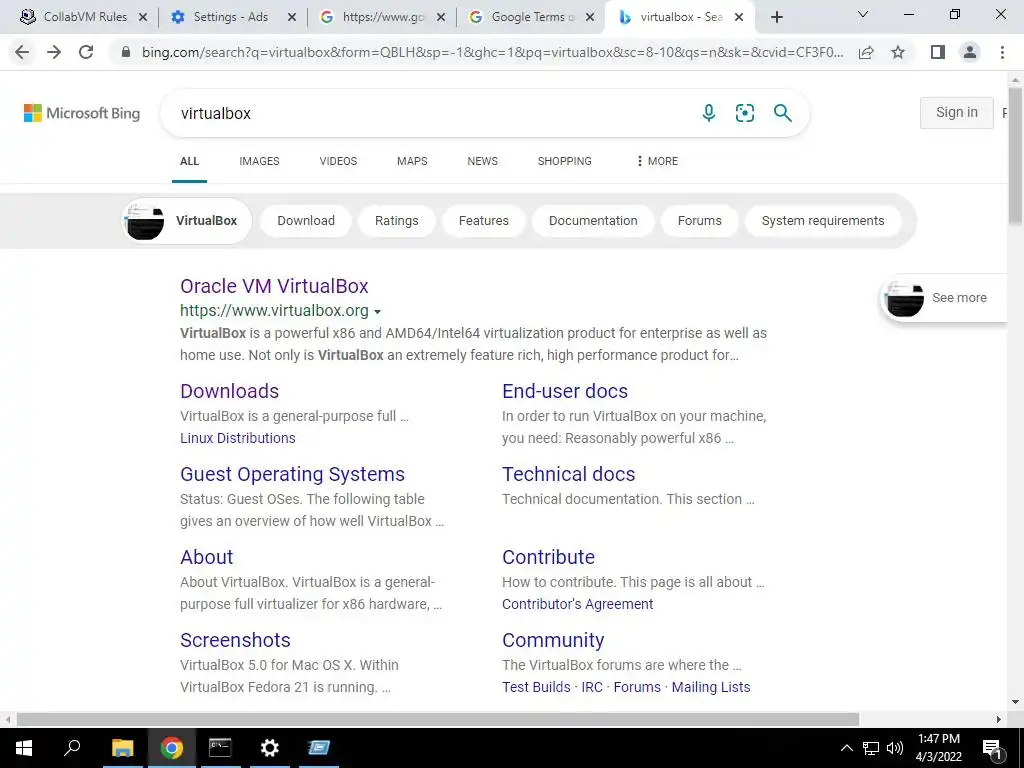1024x768 pixels.
Task: Submit search with the magnifier icon
Action: [x=782, y=113]
